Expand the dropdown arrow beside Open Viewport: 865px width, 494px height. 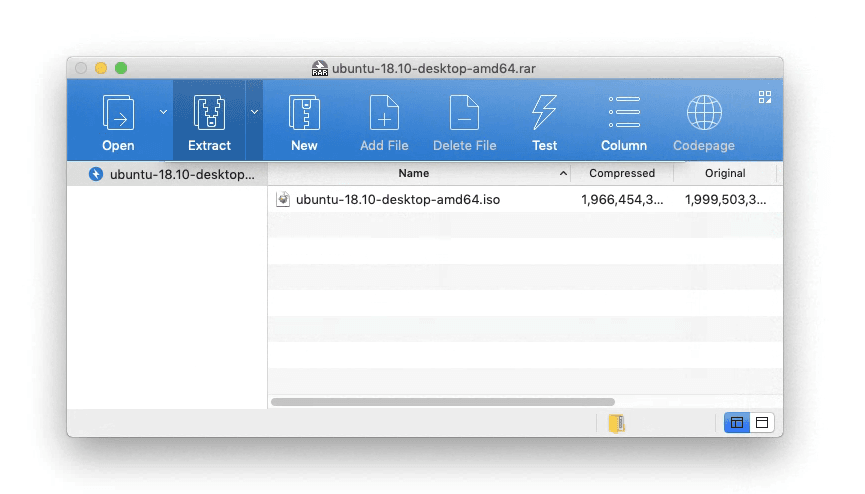tap(163, 112)
